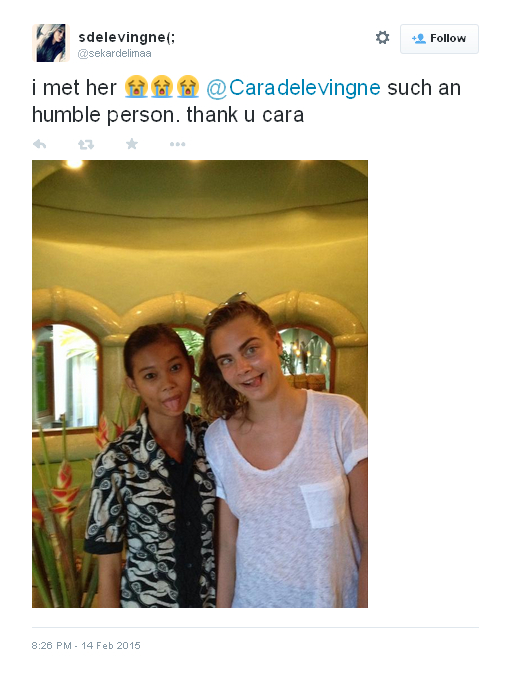This screenshot has width=511, height=680.
Task: Click the first crying emoji
Action: coord(136,87)
